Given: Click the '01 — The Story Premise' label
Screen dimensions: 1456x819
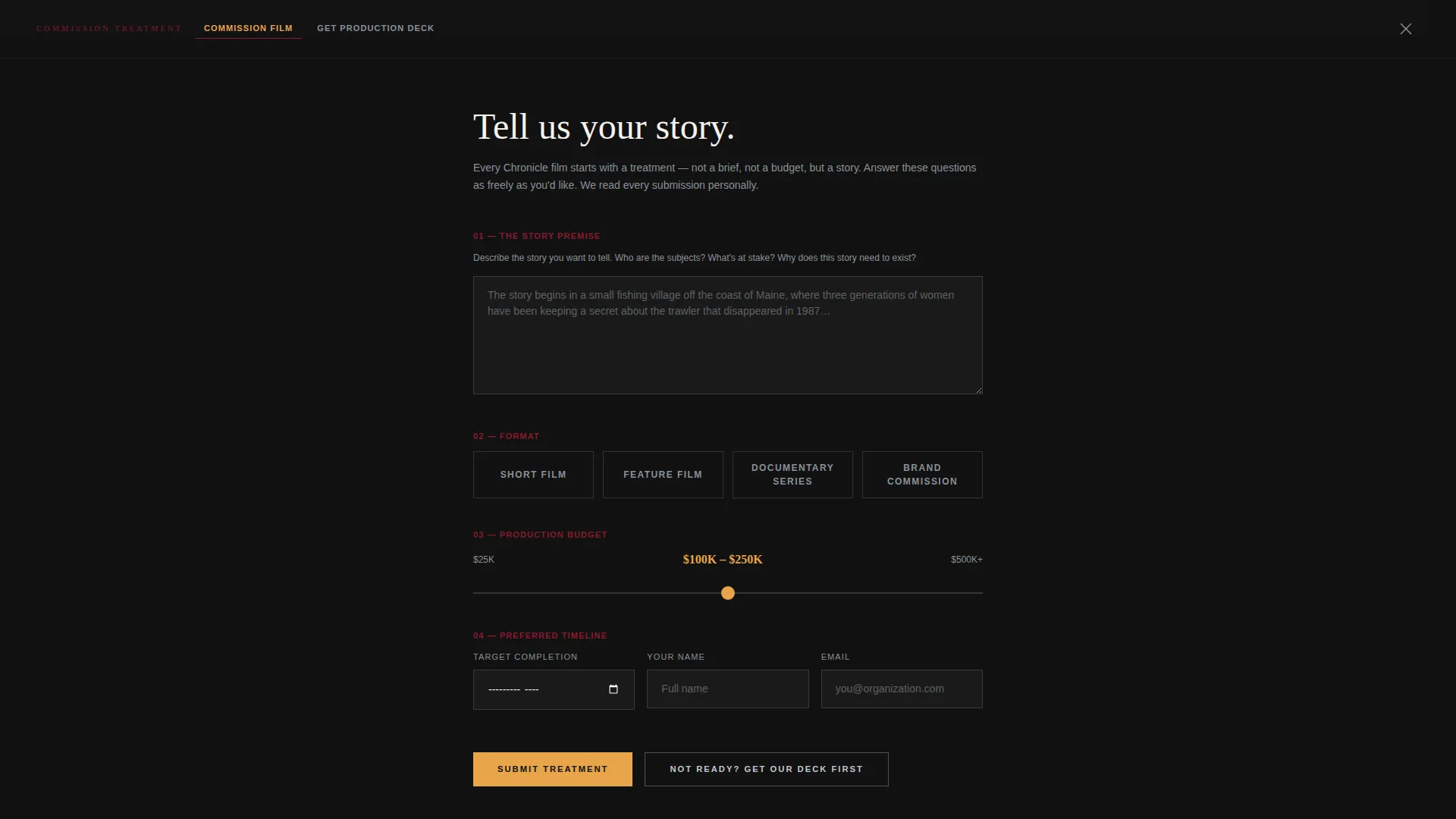Looking at the screenshot, I should pos(537,236).
